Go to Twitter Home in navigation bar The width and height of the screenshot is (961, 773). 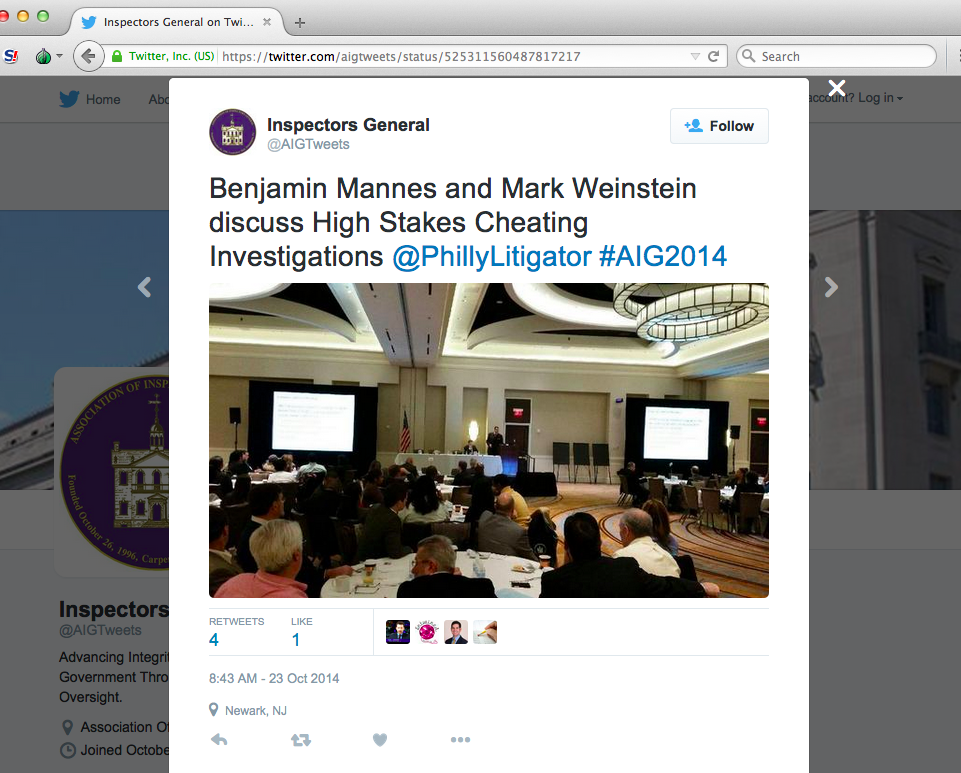[x=90, y=99]
